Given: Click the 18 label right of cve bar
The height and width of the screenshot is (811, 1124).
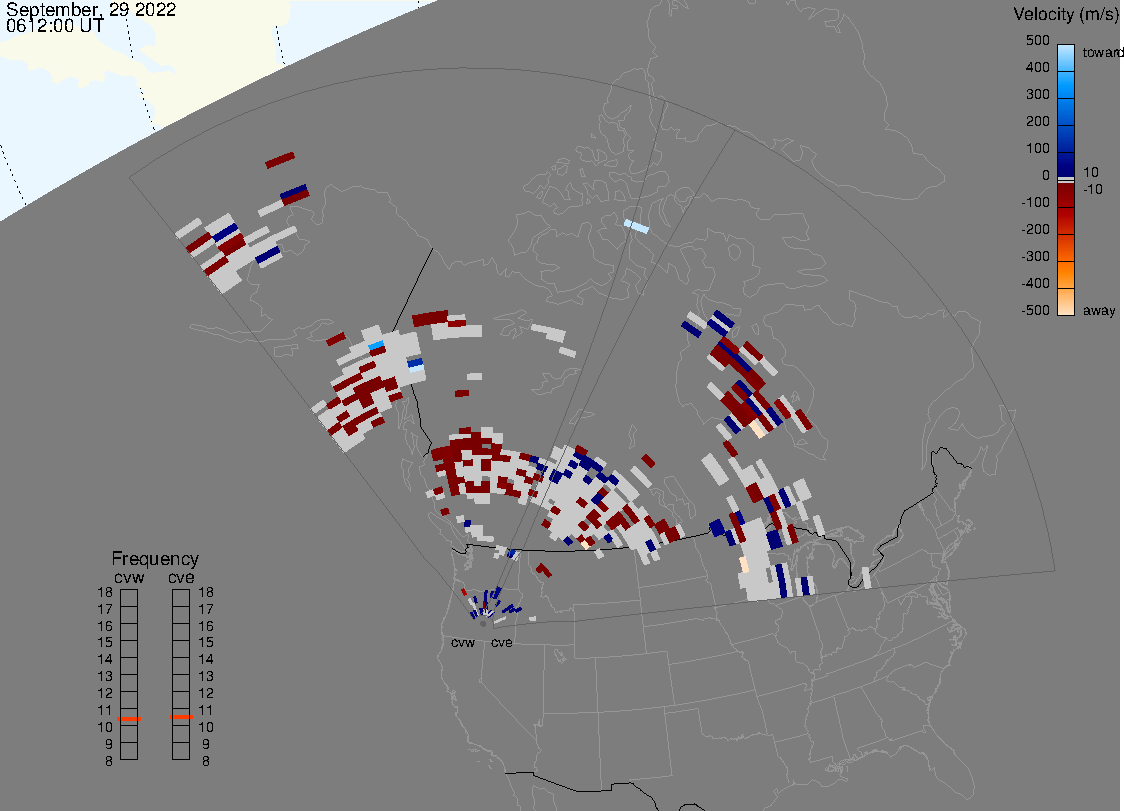Looking at the screenshot, I should [206, 592].
